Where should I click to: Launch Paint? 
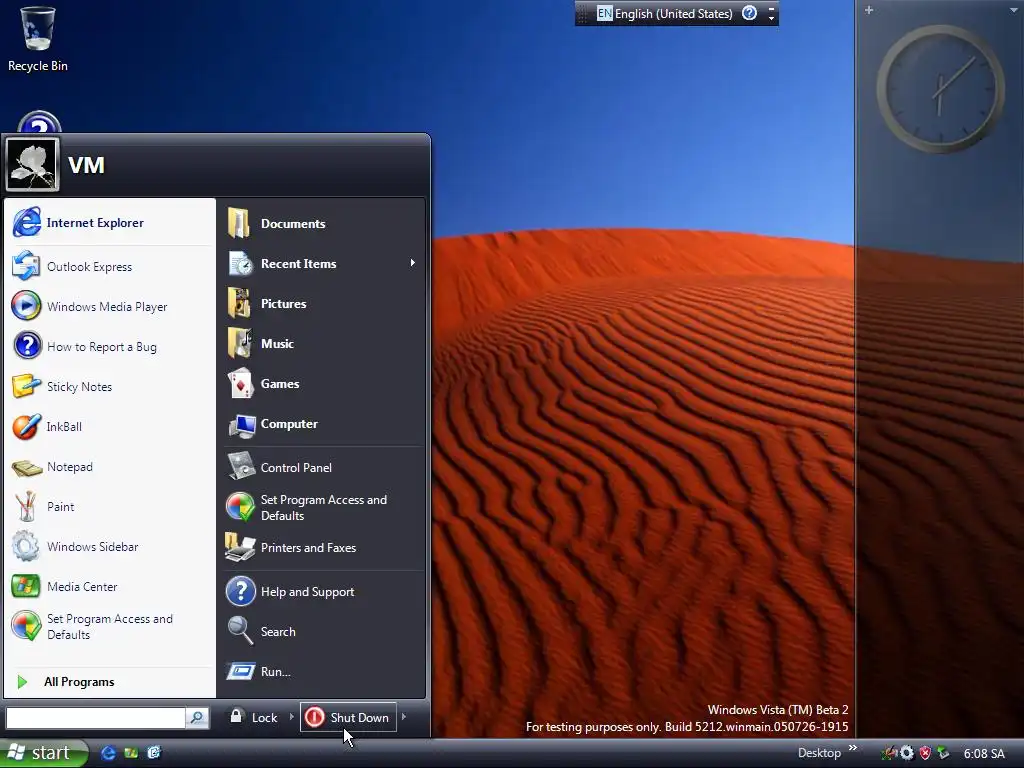[109, 506]
